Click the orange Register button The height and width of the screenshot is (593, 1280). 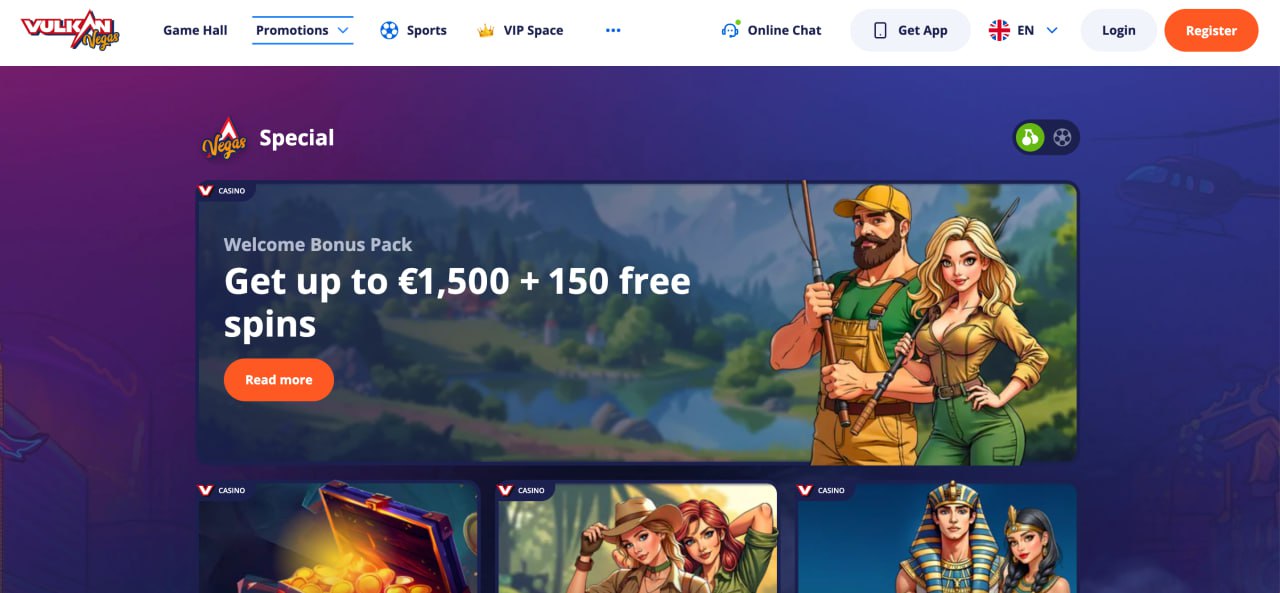click(1211, 30)
